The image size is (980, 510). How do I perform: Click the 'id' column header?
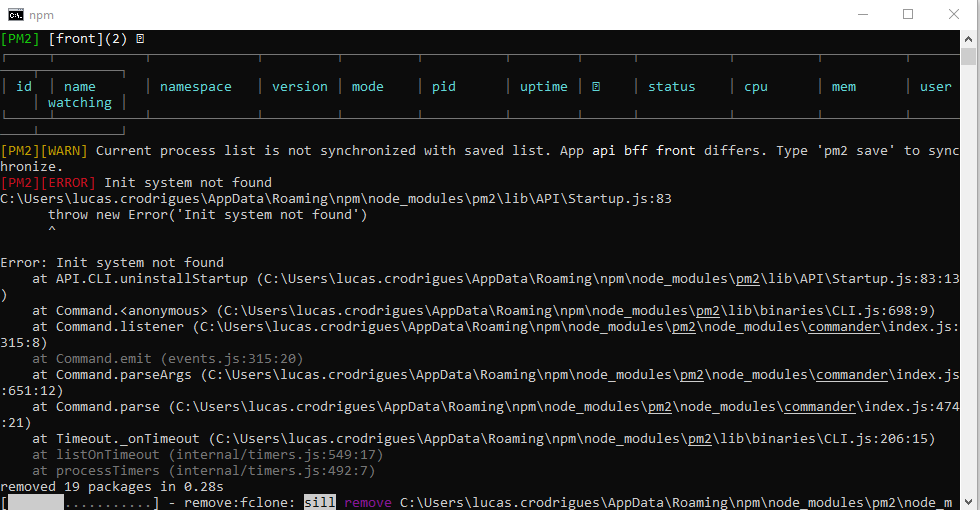click(x=24, y=87)
